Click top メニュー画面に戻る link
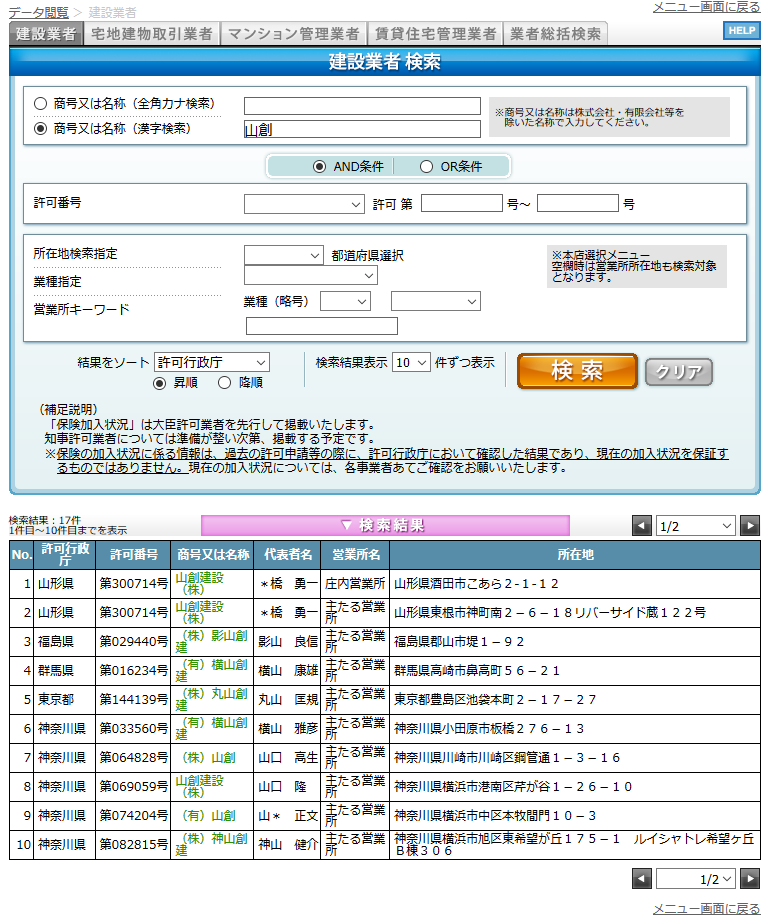780x923 pixels. (706, 7)
